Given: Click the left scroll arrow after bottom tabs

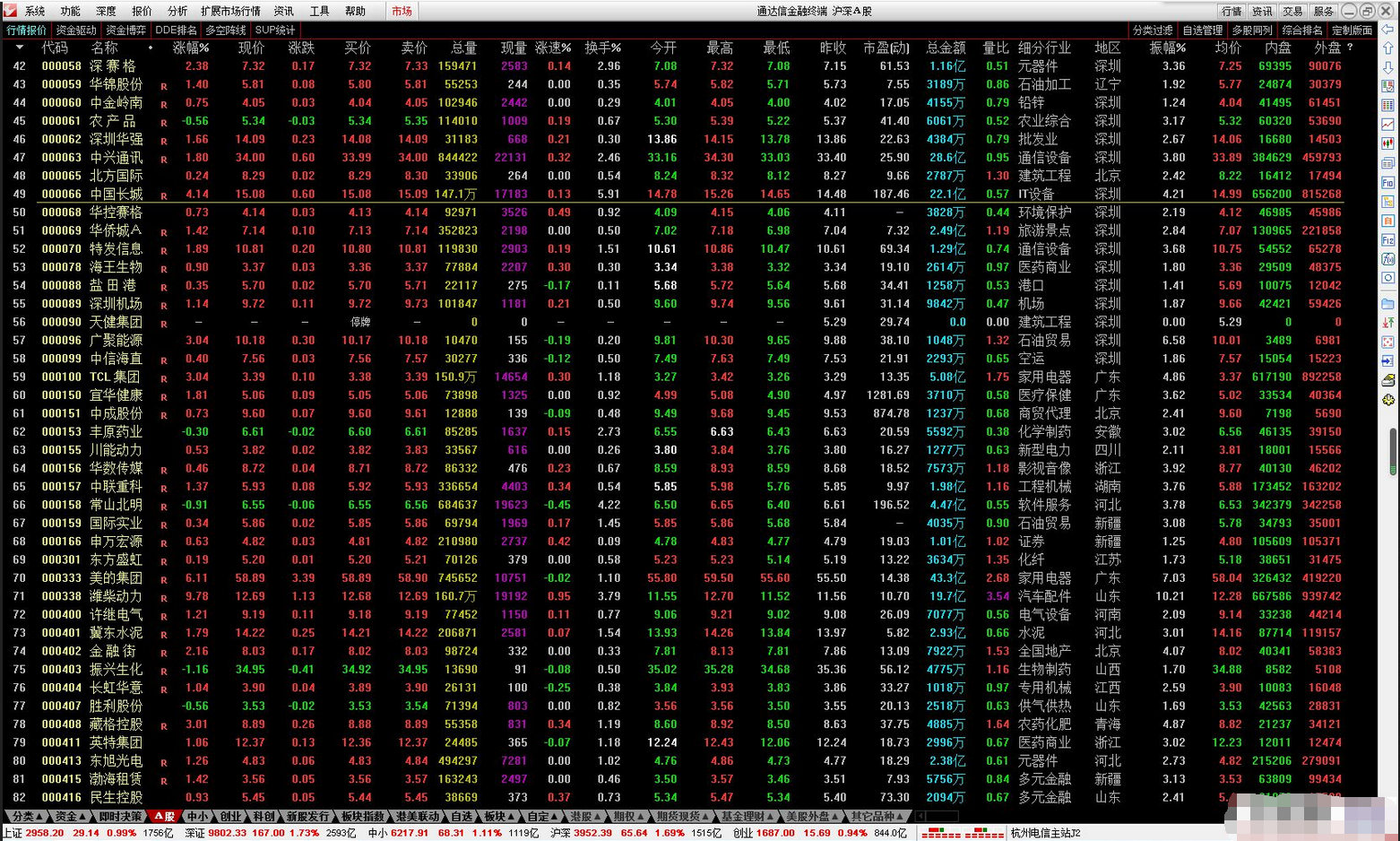Looking at the screenshot, I should 920,816.
